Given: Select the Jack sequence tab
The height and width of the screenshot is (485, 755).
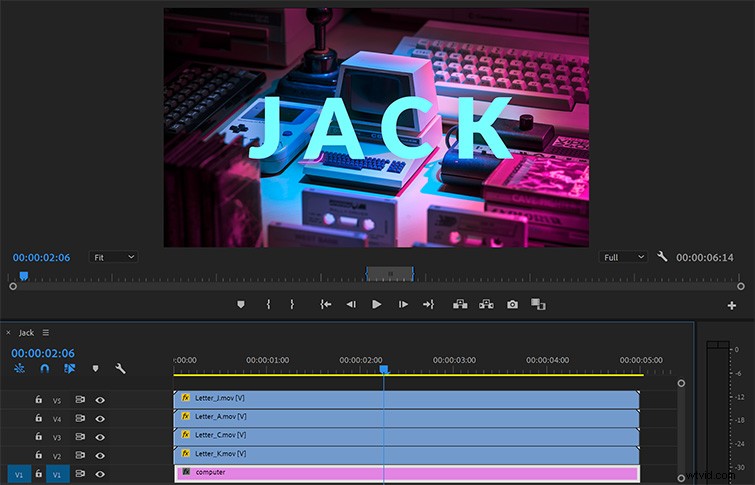Looking at the screenshot, I should pyautogui.click(x=26, y=332).
